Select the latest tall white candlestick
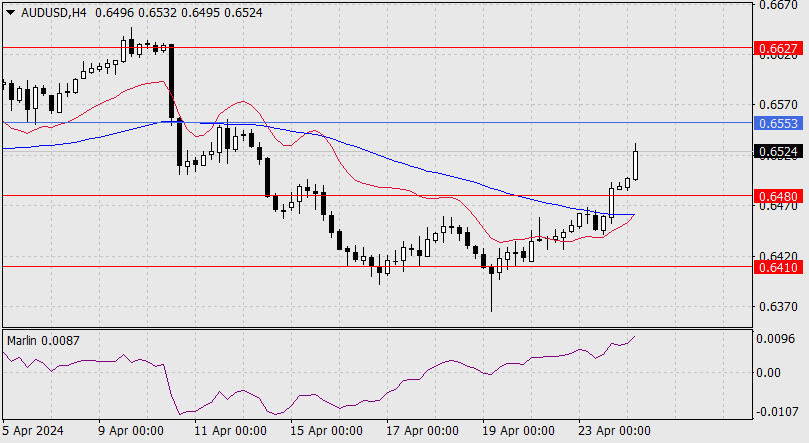809x443 pixels. pos(636,165)
